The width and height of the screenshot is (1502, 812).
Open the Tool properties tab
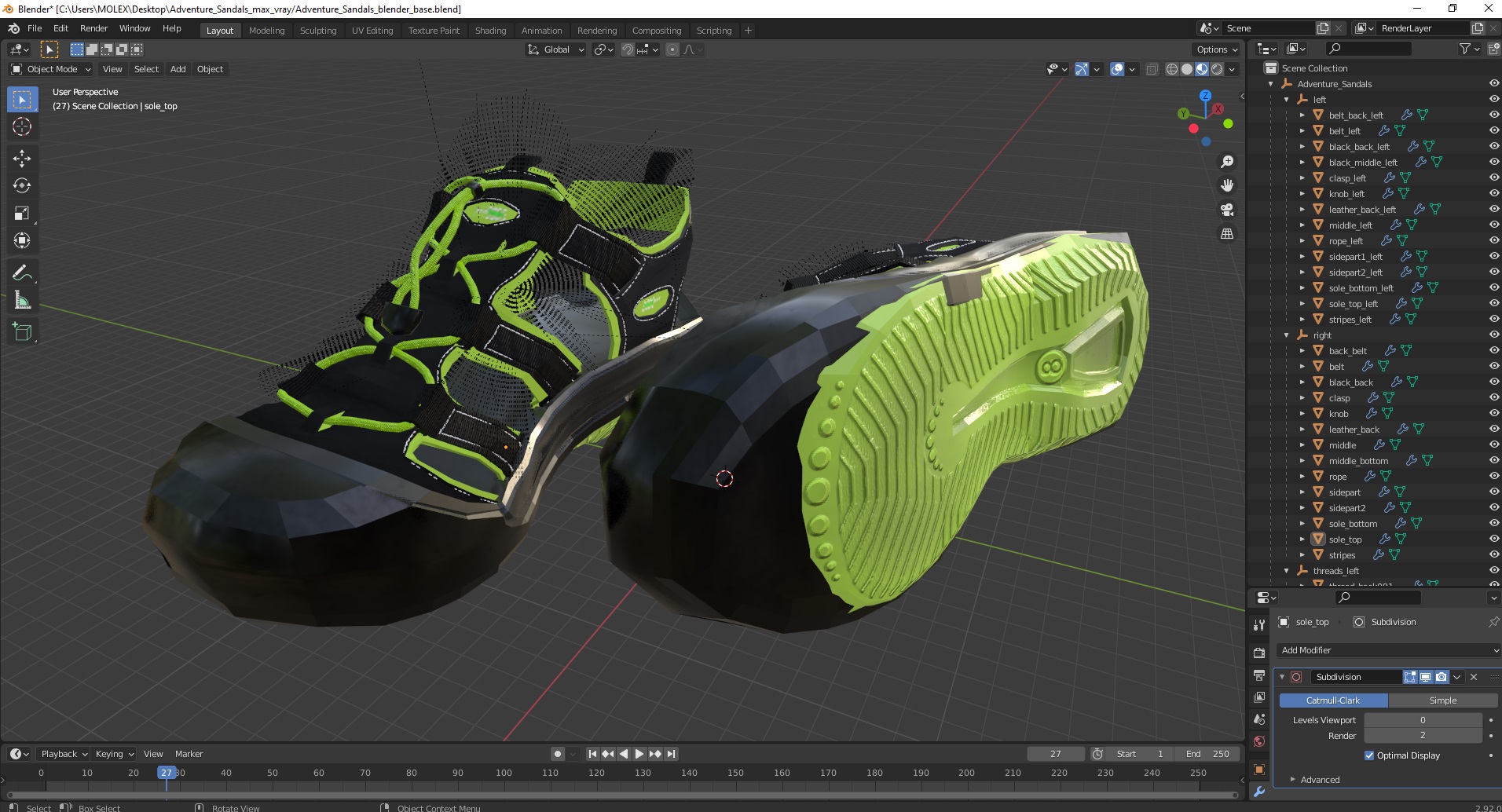1259,625
